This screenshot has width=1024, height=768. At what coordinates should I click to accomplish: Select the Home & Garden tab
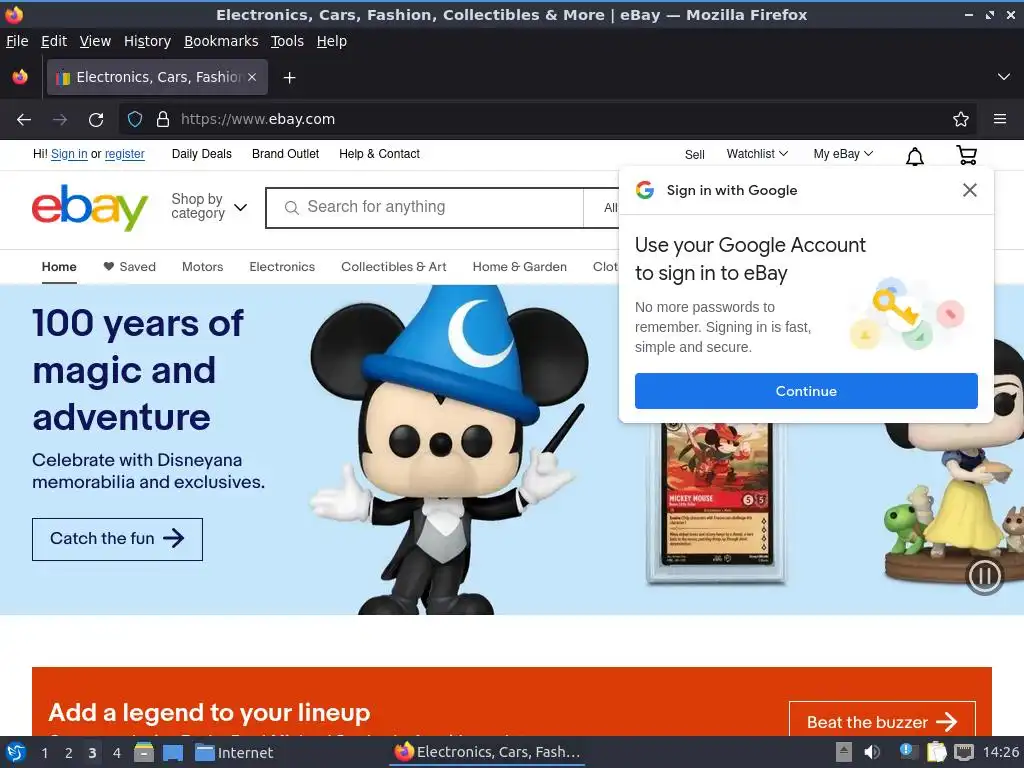pos(520,266)
